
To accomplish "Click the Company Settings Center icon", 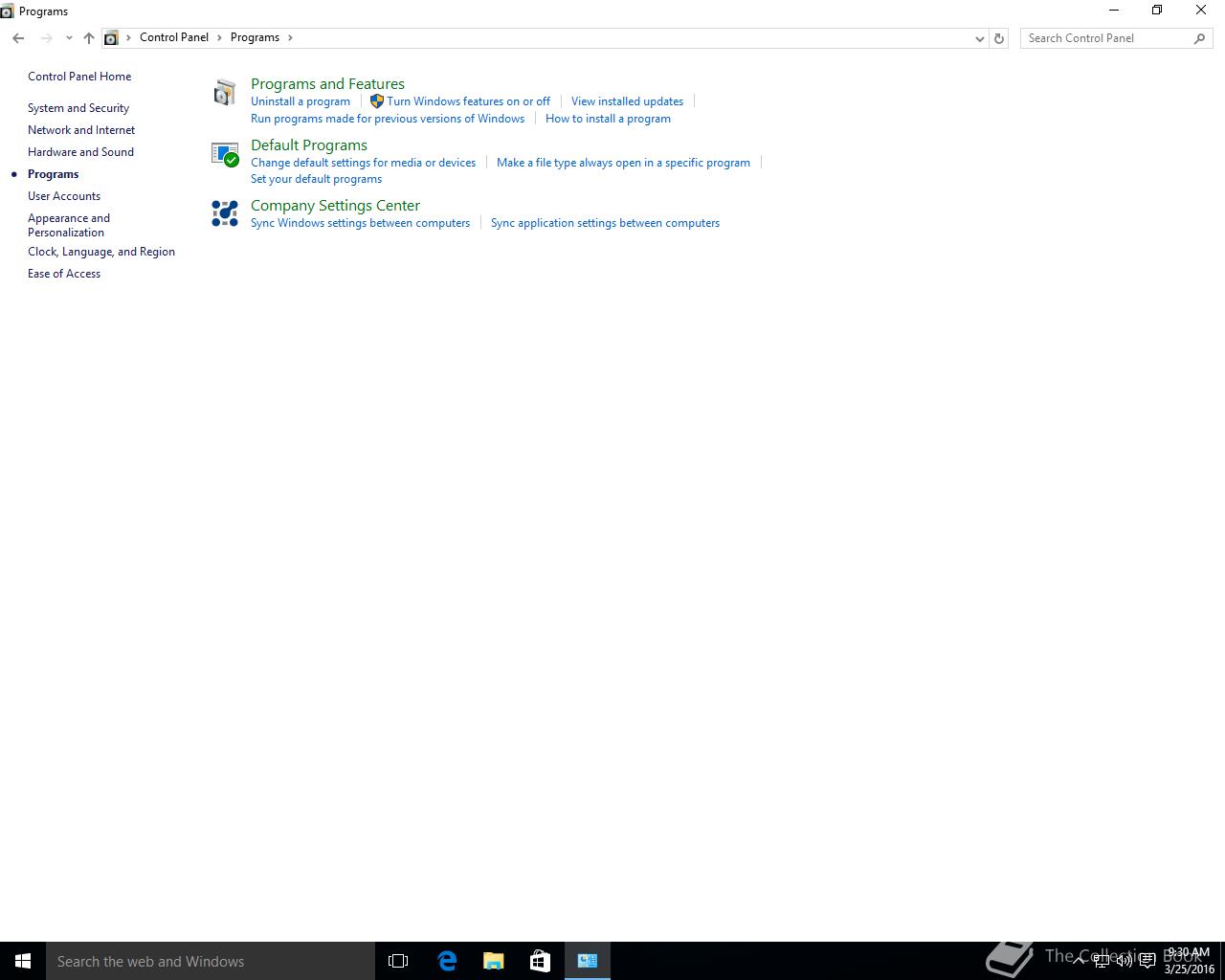I will 225,213.
